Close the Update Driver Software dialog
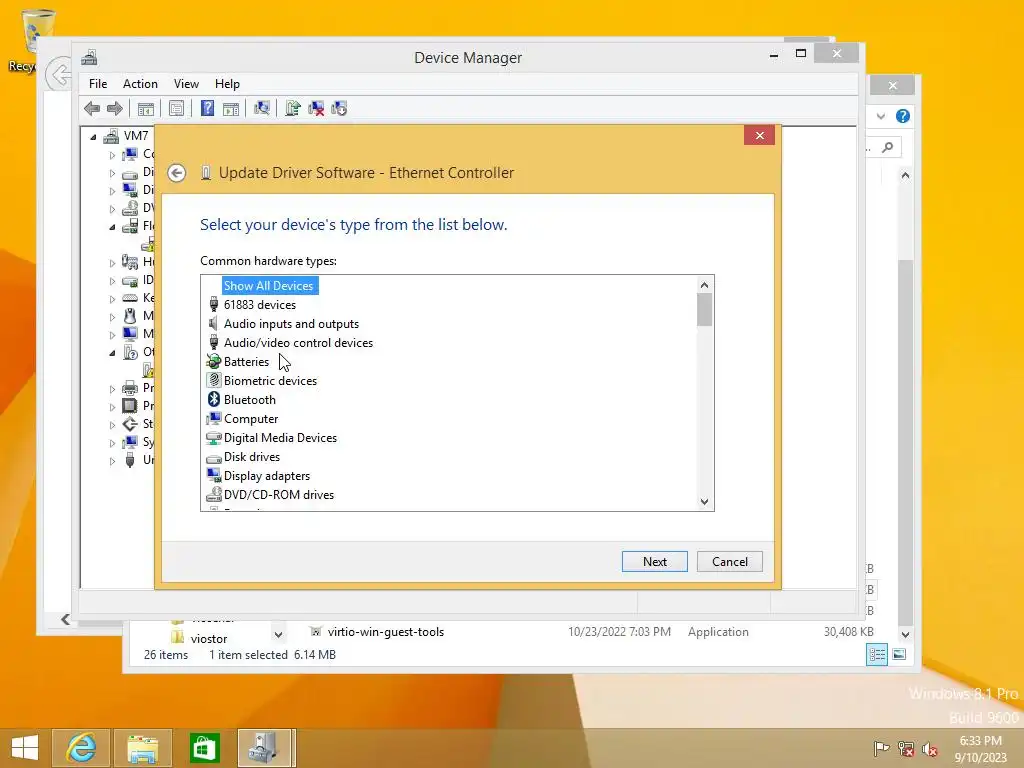Image resolution: width=1024 pixels, height=768 pixels. coord(760,135)
